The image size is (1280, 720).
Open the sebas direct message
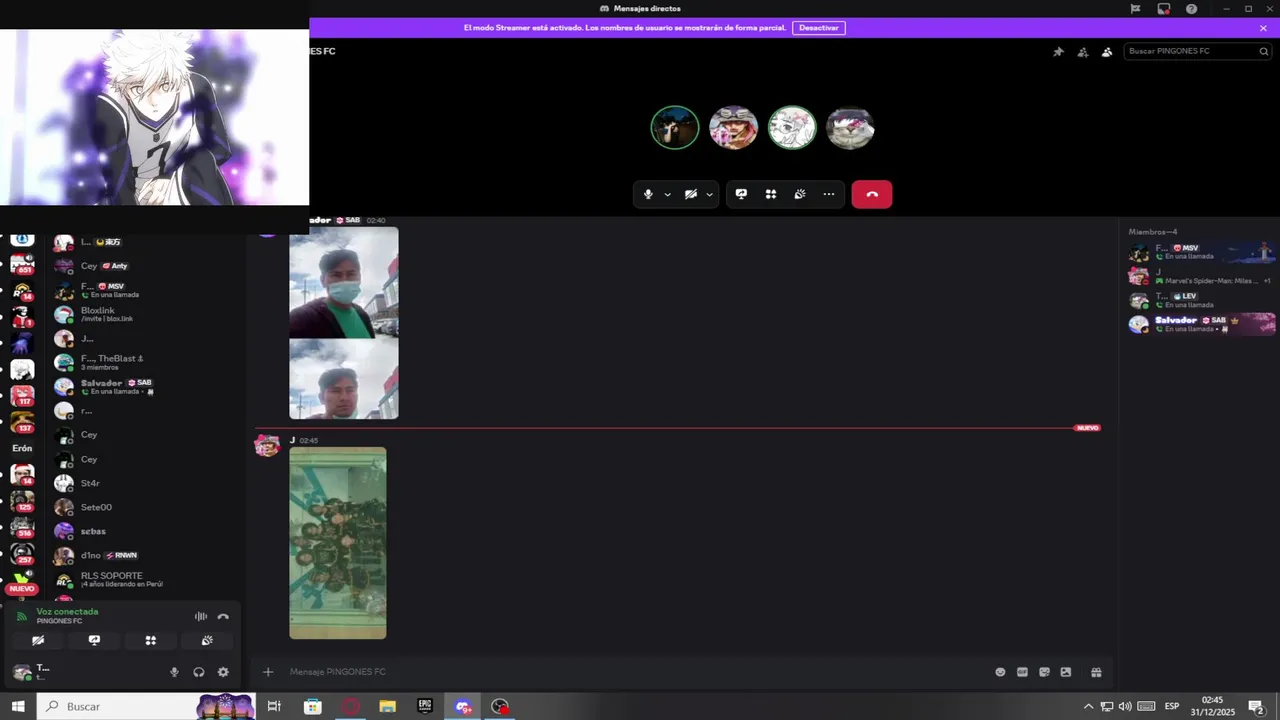click(145, 531)
